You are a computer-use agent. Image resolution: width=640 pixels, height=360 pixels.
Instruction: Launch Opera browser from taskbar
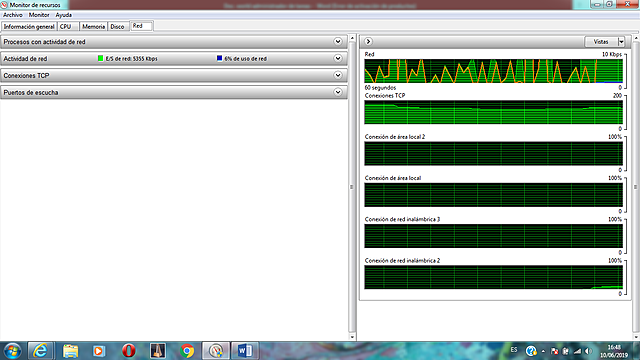pyautogui.click(x=129, y=351)
